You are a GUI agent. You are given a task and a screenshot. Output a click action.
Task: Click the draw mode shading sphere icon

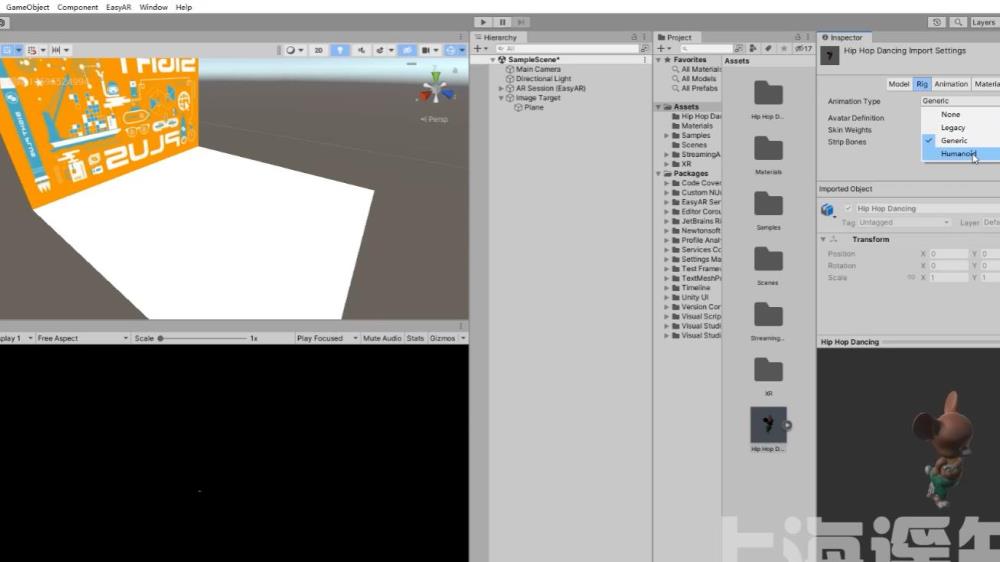(x=291, y=50)
